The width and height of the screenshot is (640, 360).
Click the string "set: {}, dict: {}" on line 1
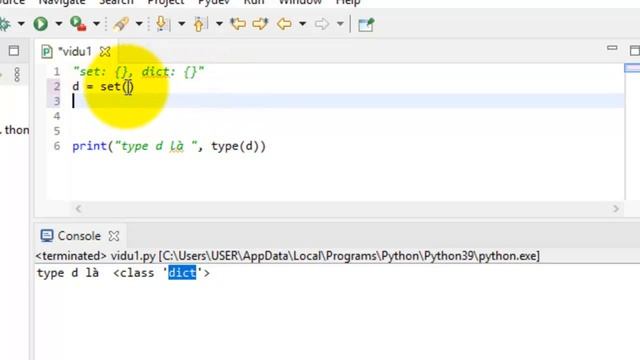point(138,72)
